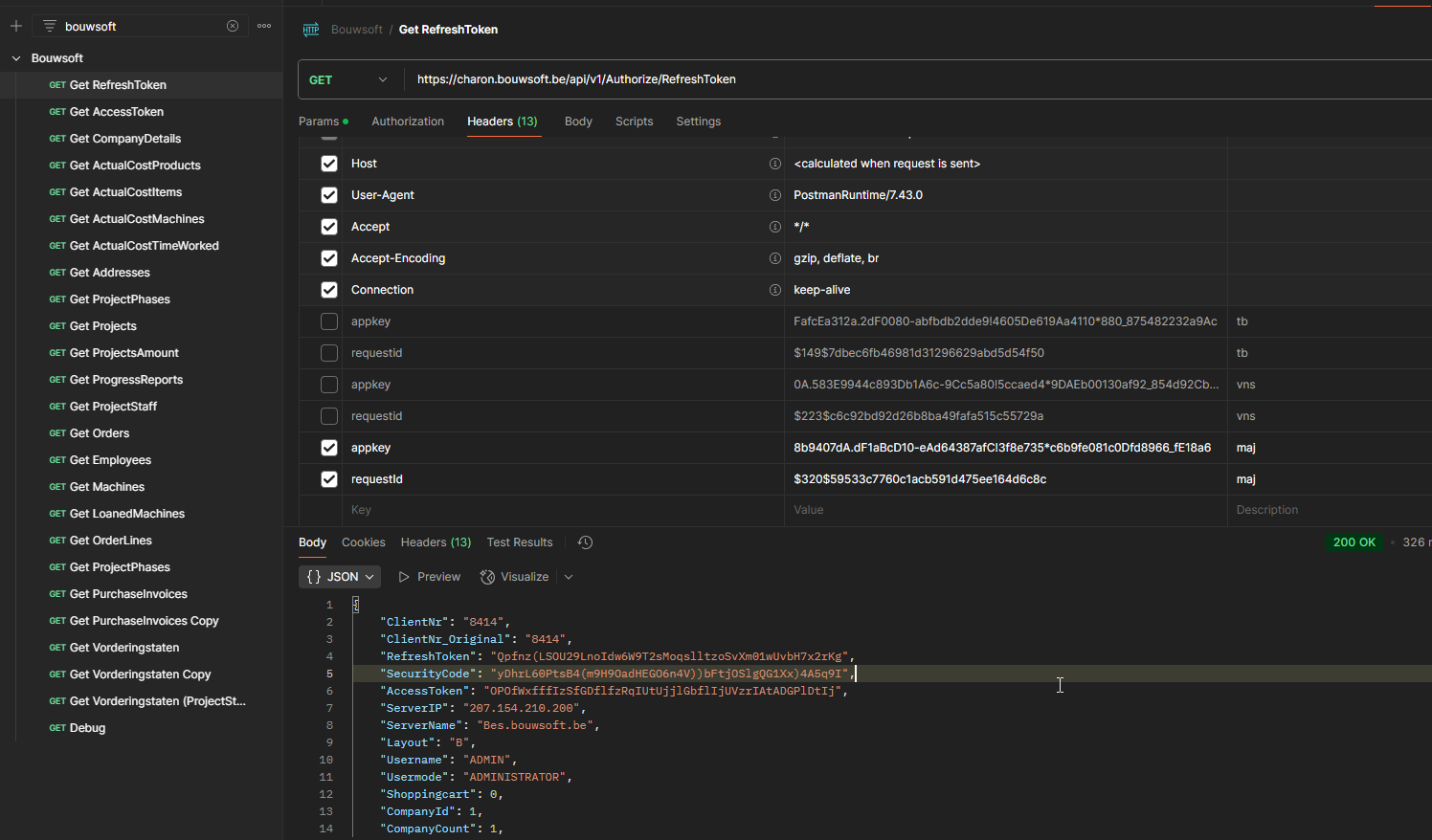Click the filter icon beside bouwsoft search
Screen dimensions: 1432x840
50,26
